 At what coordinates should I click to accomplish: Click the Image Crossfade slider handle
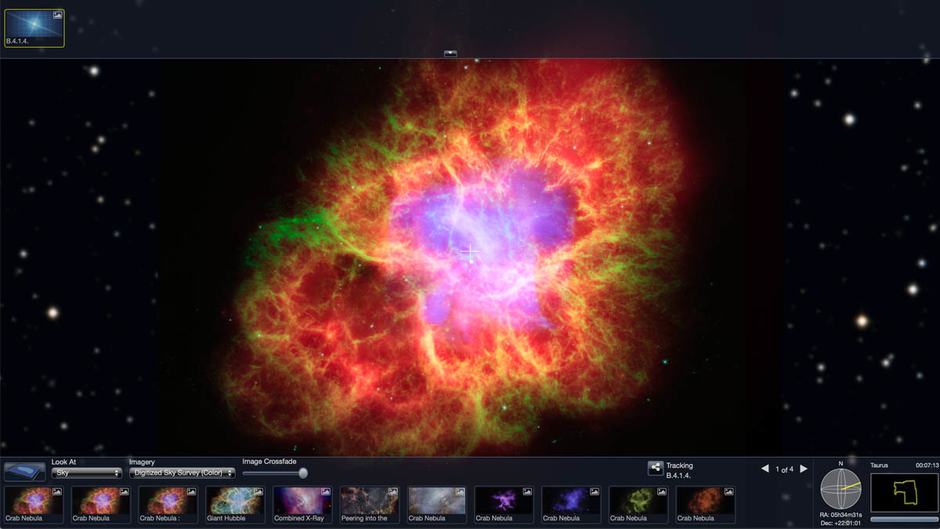(x=303, y=473)
